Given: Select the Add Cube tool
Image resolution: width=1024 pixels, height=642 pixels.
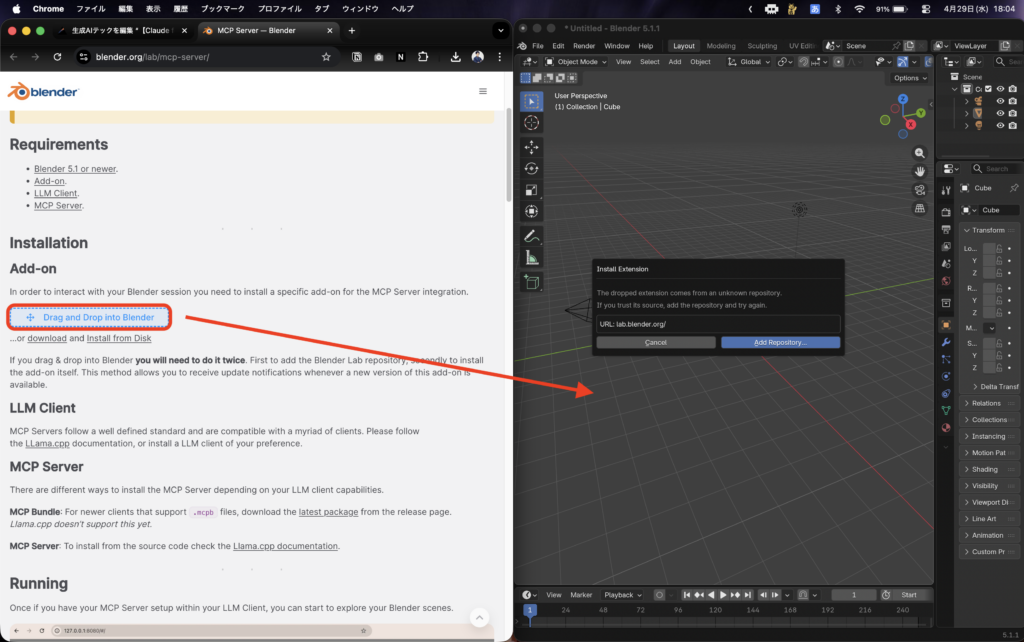Looking at the screenshot, I should pos(531,283).
